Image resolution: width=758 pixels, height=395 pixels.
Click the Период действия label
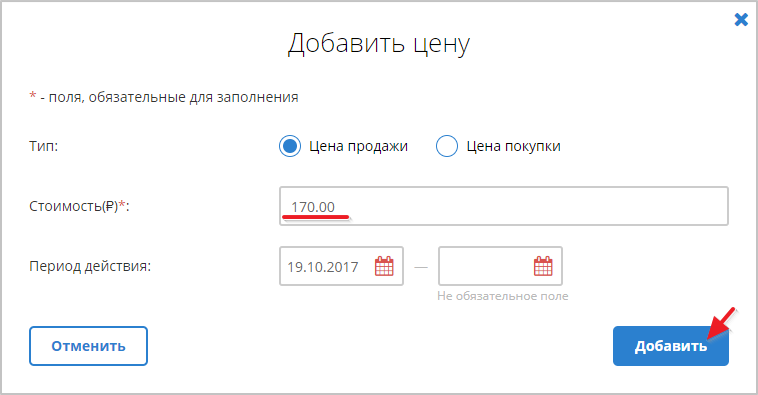[x=90, y=266]
